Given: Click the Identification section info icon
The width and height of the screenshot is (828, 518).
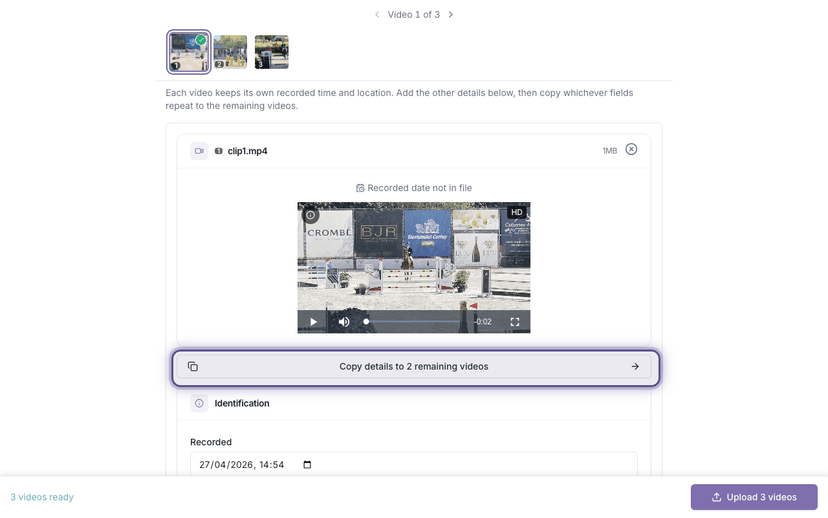Looking at the screenshot, I should [x=199, y=403].
